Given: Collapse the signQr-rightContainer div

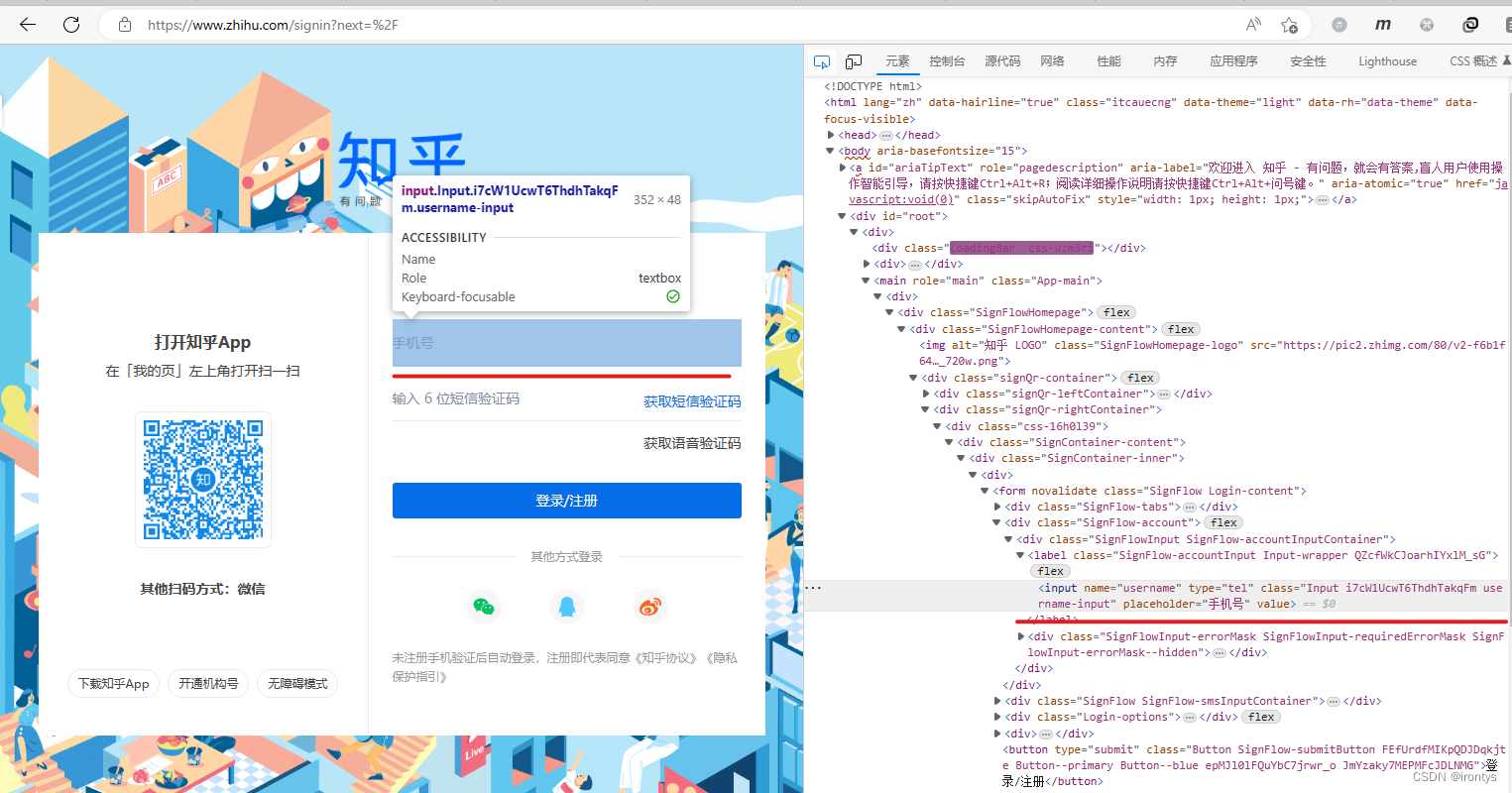Looking at the screenshot, I should (926, 409).
